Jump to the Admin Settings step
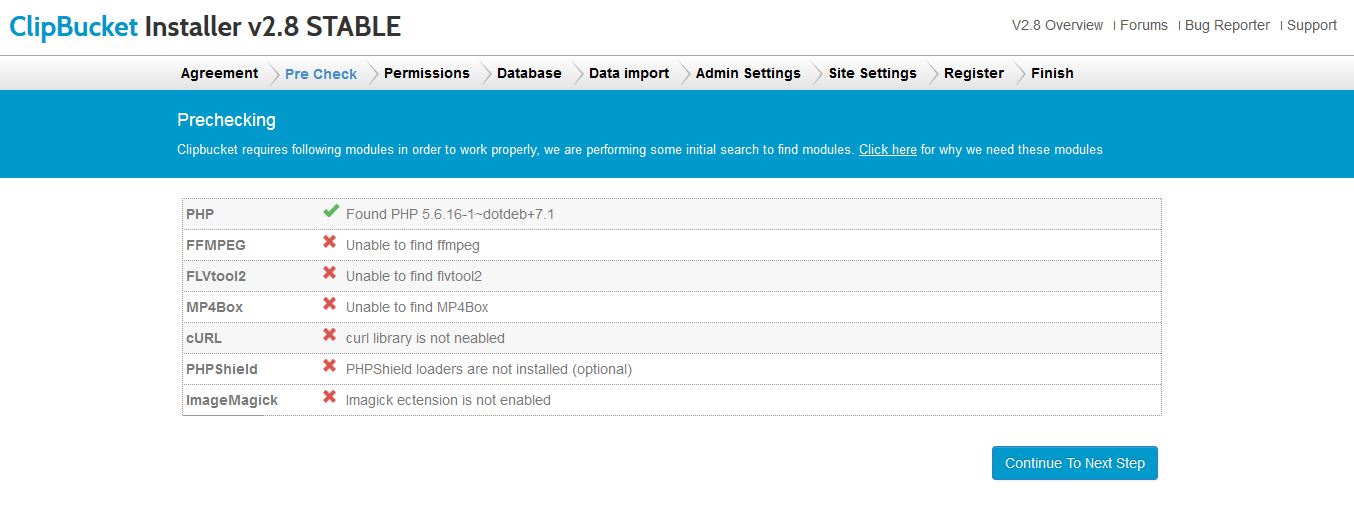Image resolution: width=1354 pixels, height=519 pixels. 748,73
